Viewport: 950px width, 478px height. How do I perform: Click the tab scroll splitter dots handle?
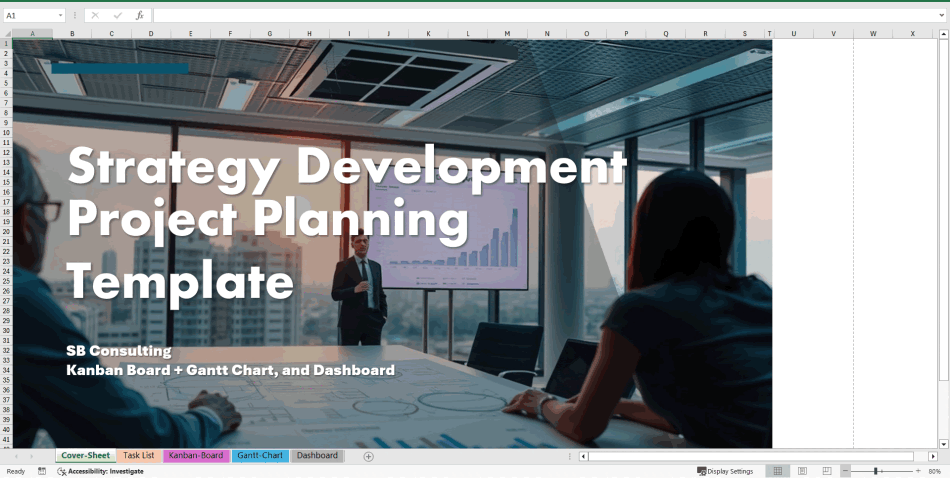click(x=569, y=456)
